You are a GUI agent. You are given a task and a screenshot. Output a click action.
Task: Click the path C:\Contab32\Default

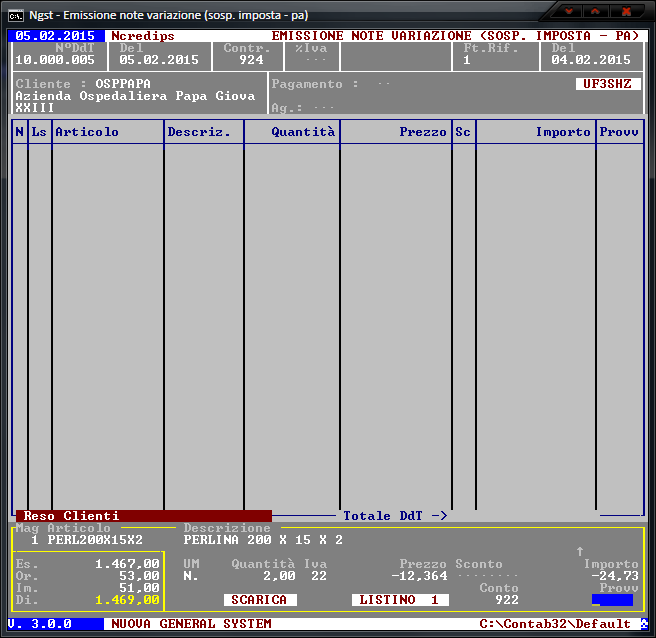point(555,623)
